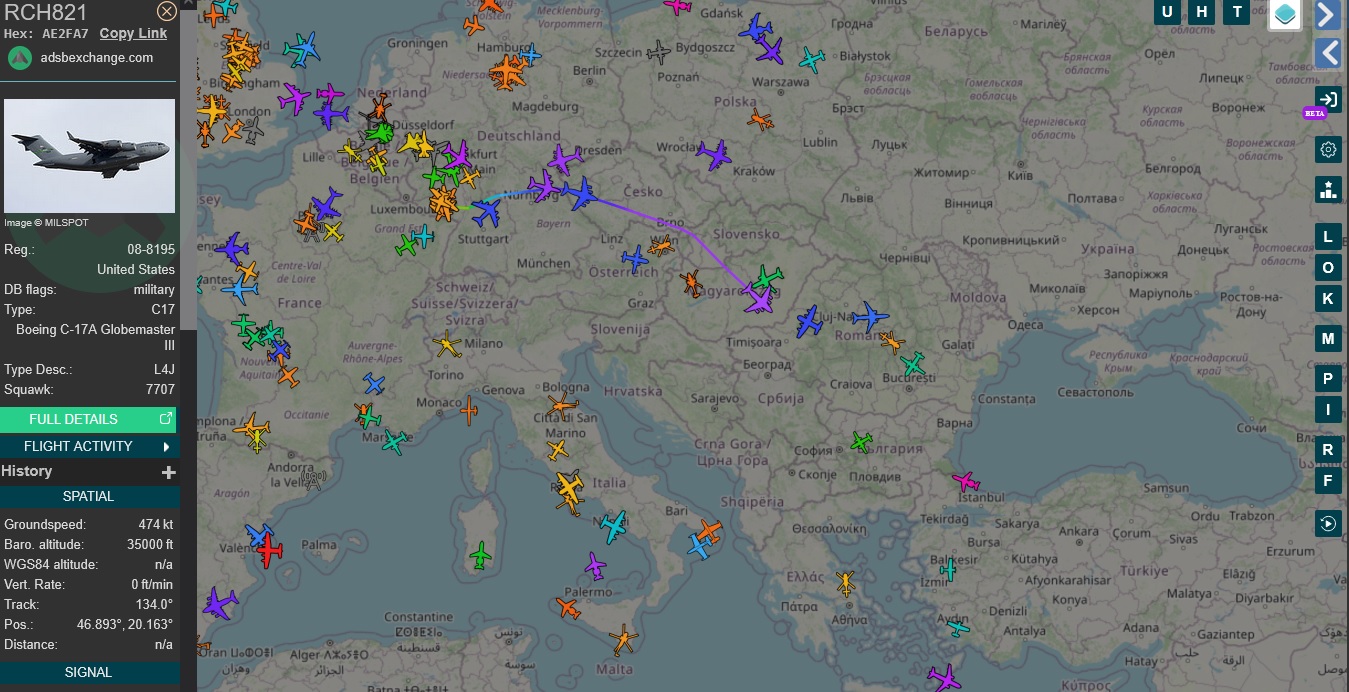Select the dark aircraft near Bydgoszcz
The height and width of the screenshot is (692, 1349).
(x=658, y=51)
